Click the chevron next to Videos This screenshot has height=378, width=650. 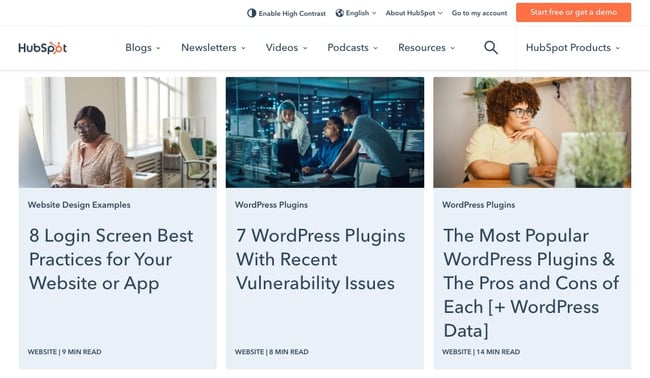coord(305,48)
